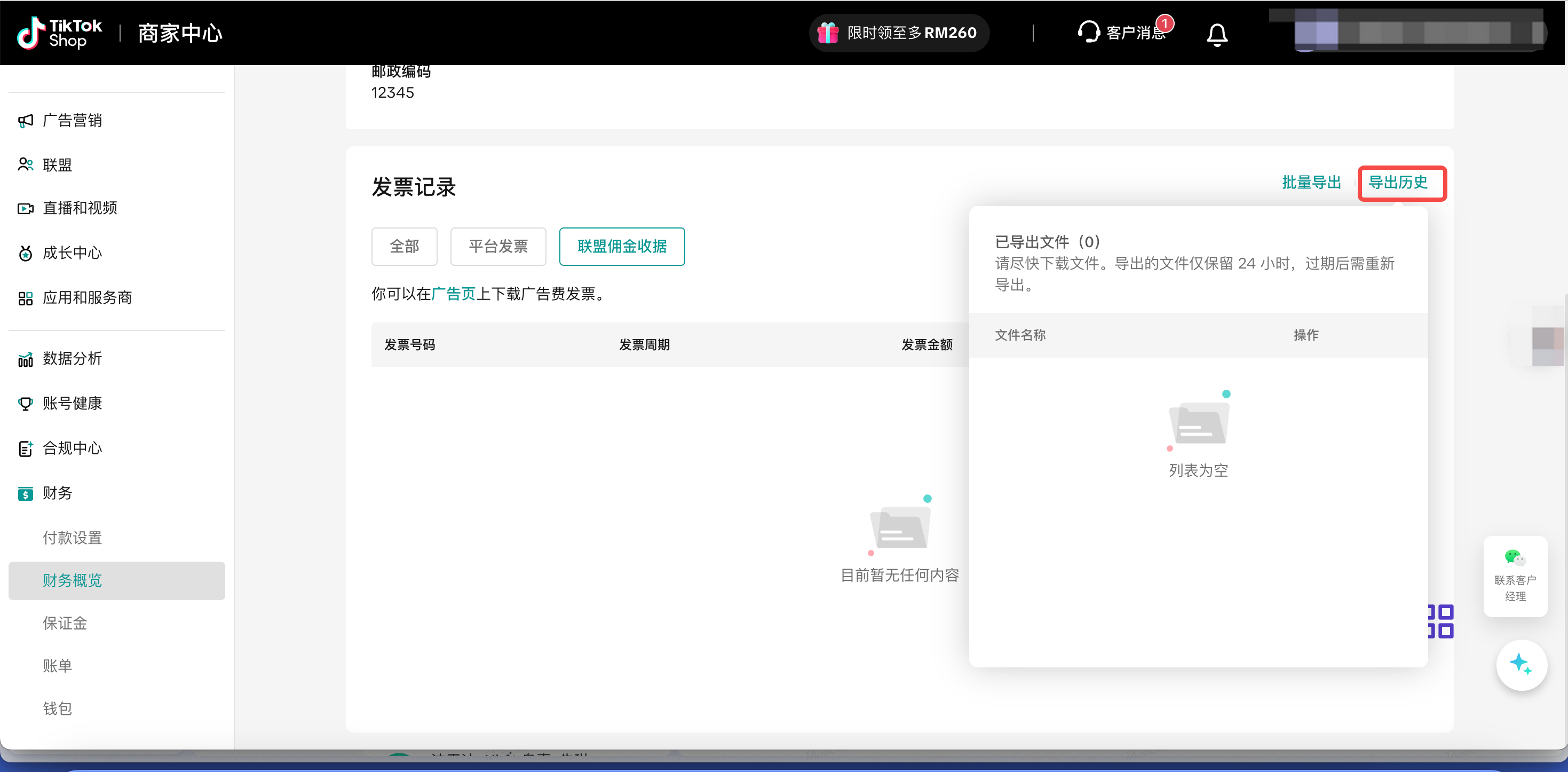Click the 广告营销 megaphone icon
Image resolution: width=1568 pixels, height=772 pixels.
[26, 121]
